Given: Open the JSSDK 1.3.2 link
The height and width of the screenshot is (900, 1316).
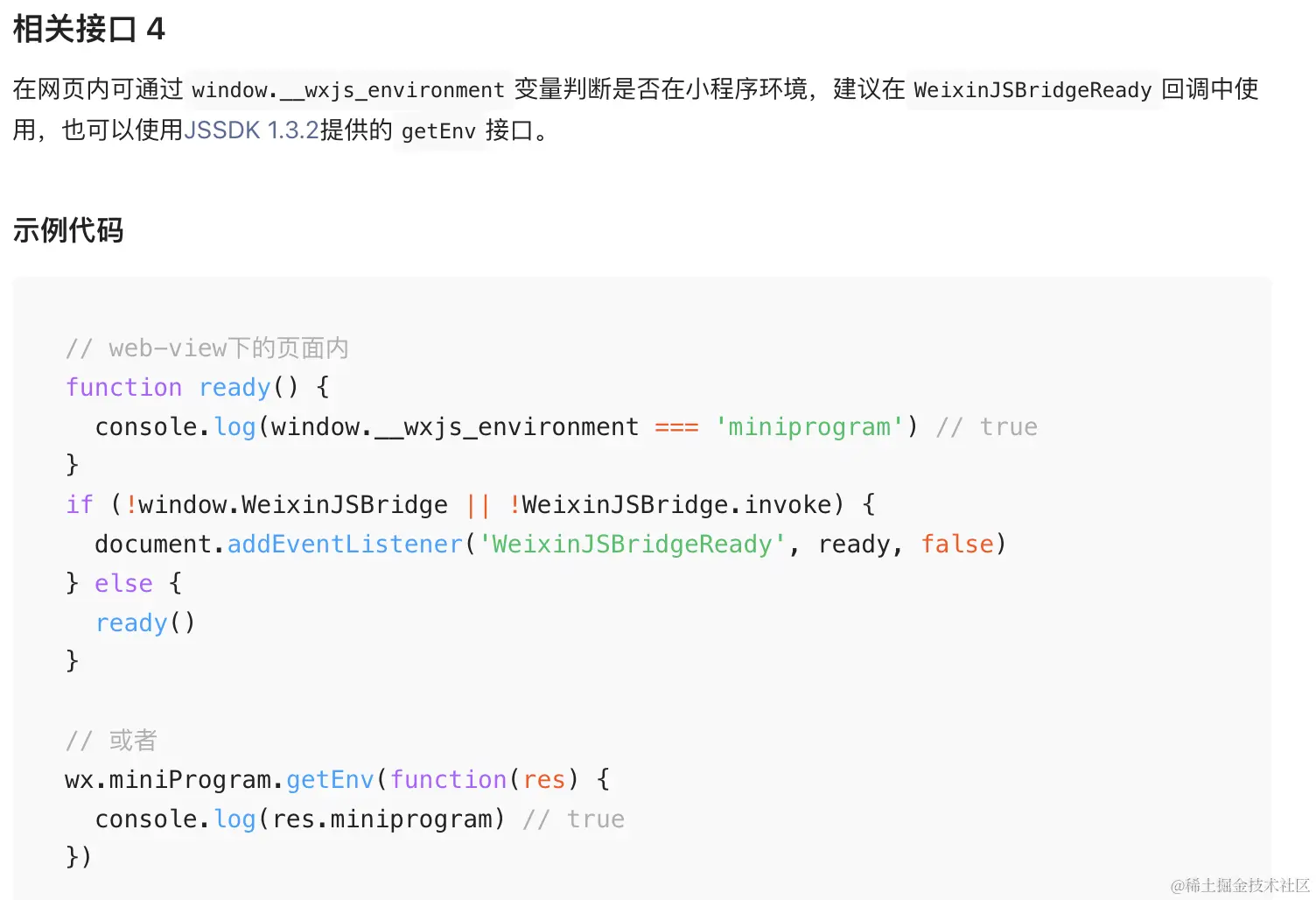Looking at the screenshot, I should 252,130.
